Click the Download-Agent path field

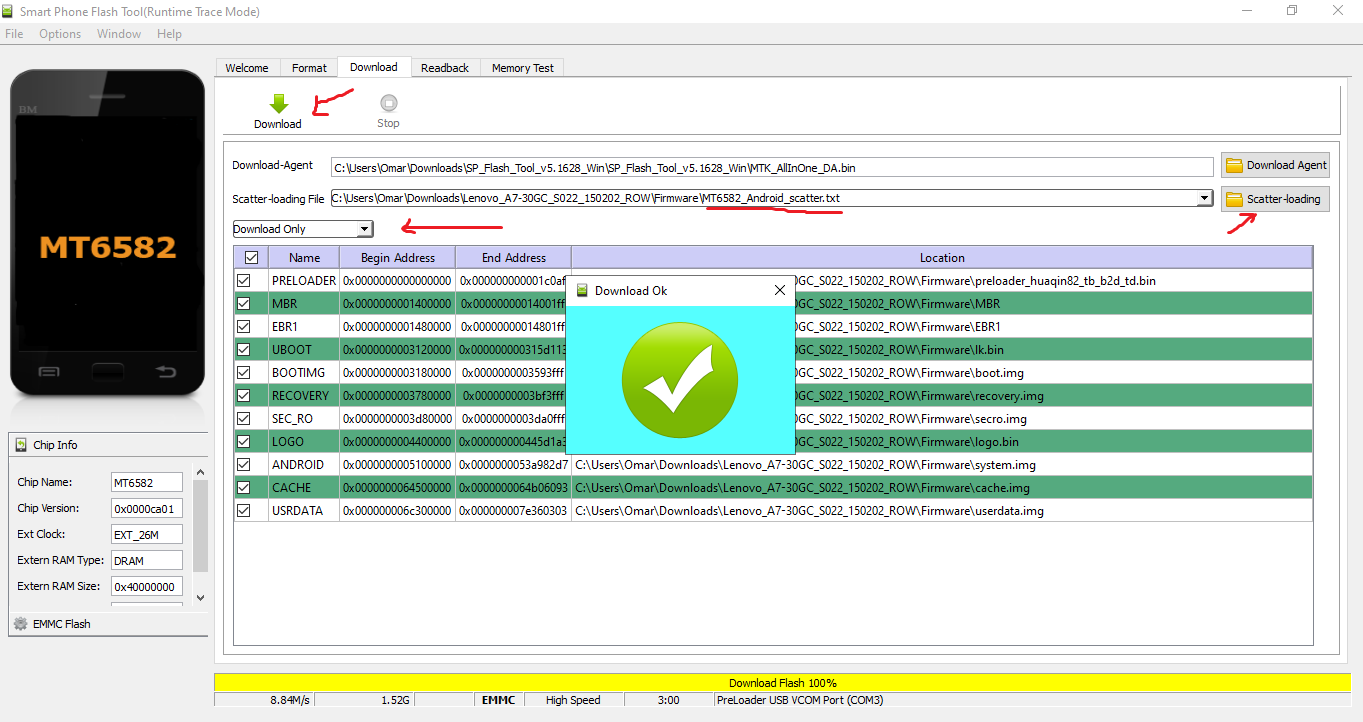[x=772, y=167]
